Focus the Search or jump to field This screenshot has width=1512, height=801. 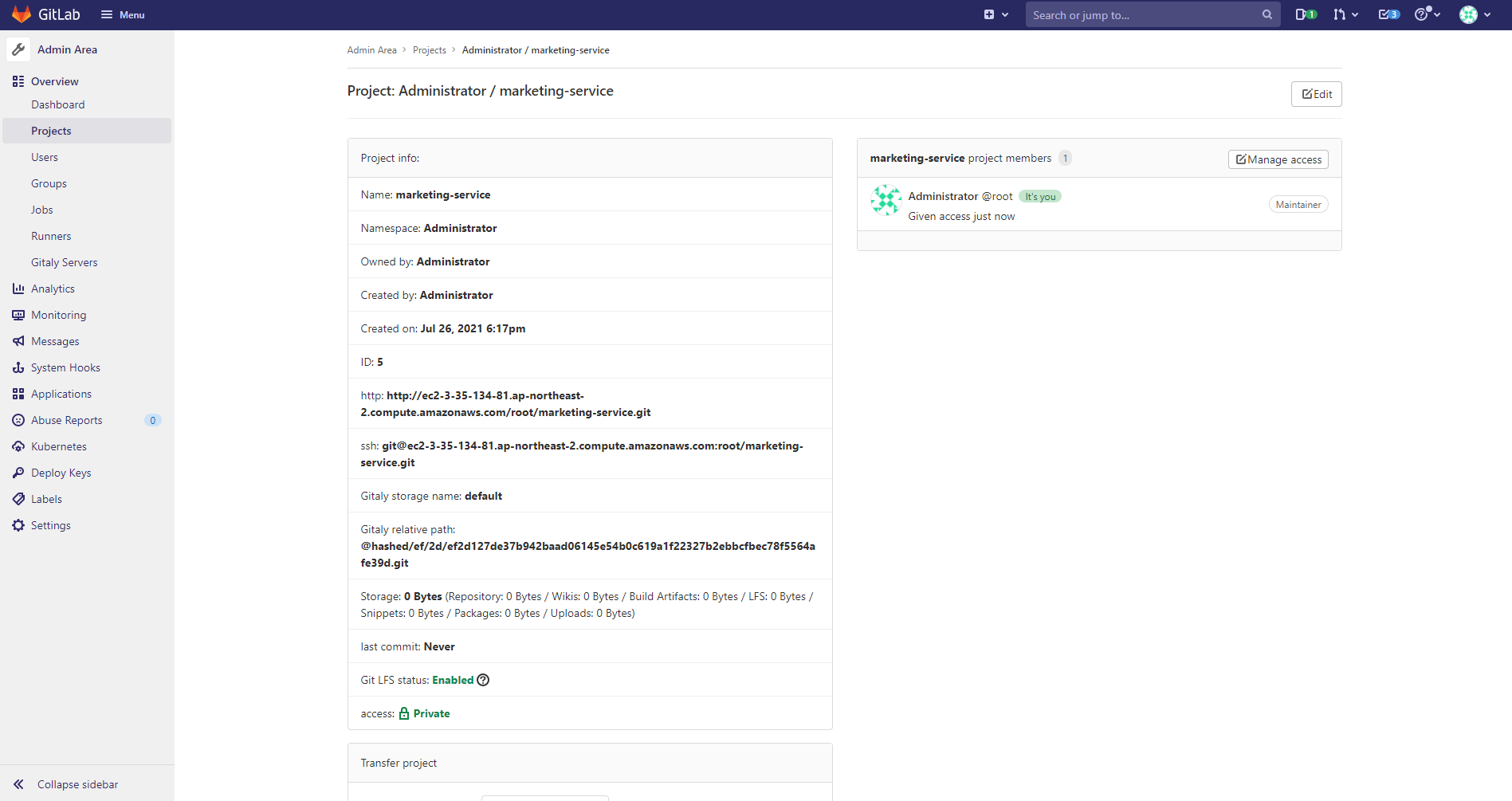(x=1153, y=14)
